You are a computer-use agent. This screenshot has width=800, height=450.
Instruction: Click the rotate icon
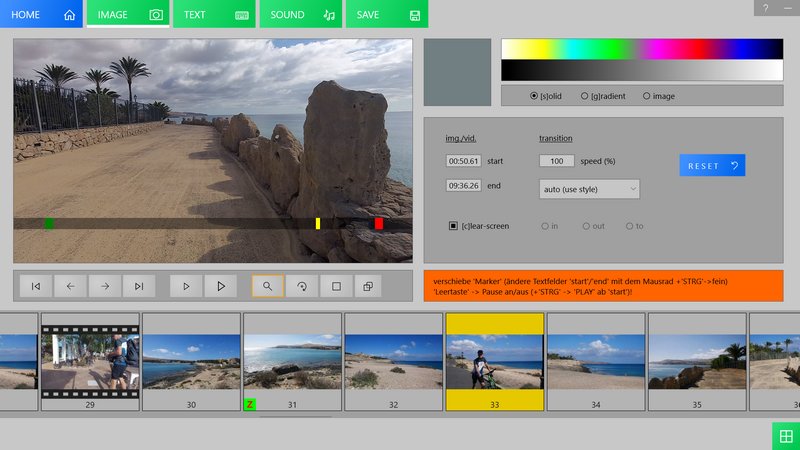pos(302,286)
